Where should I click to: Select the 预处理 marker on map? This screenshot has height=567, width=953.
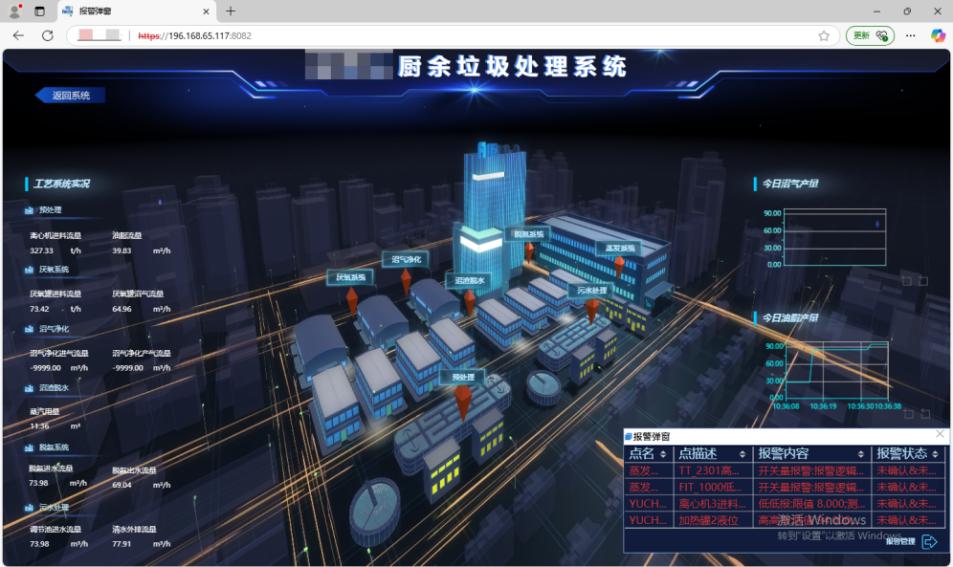tap(462, 377)
